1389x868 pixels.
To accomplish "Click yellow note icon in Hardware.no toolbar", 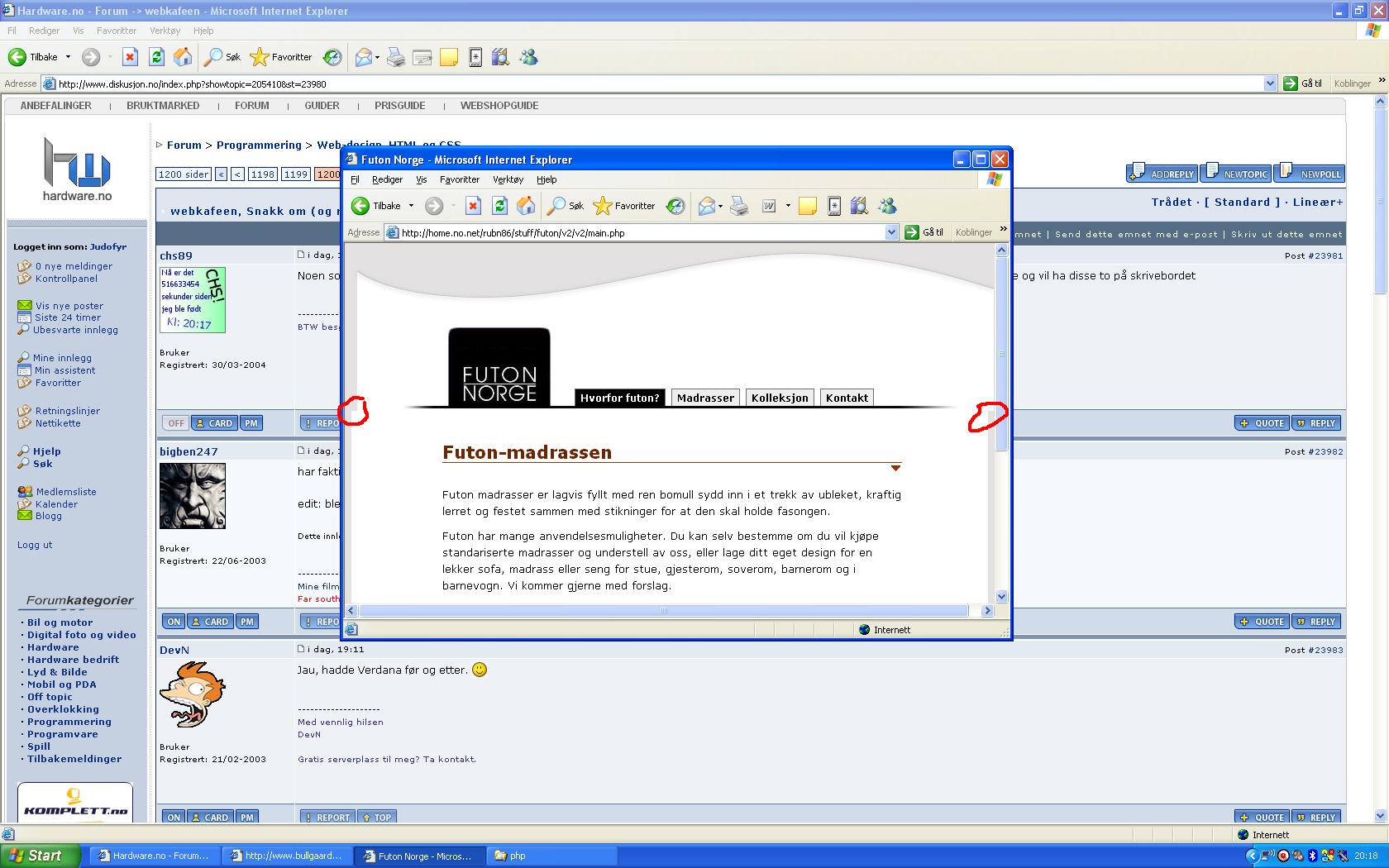I will [x=449, y=57].
